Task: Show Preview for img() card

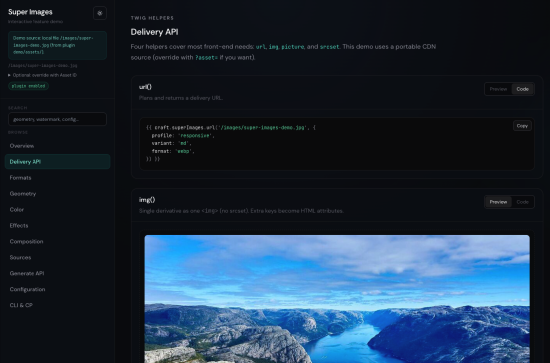Action: pos(498,202)
